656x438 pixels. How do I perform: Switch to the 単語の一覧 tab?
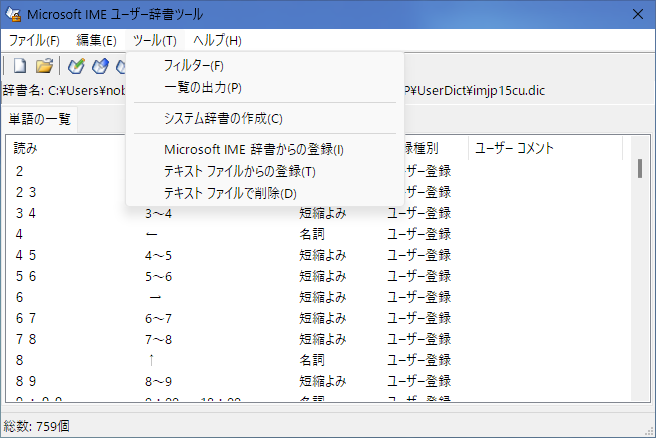[40, 119]
